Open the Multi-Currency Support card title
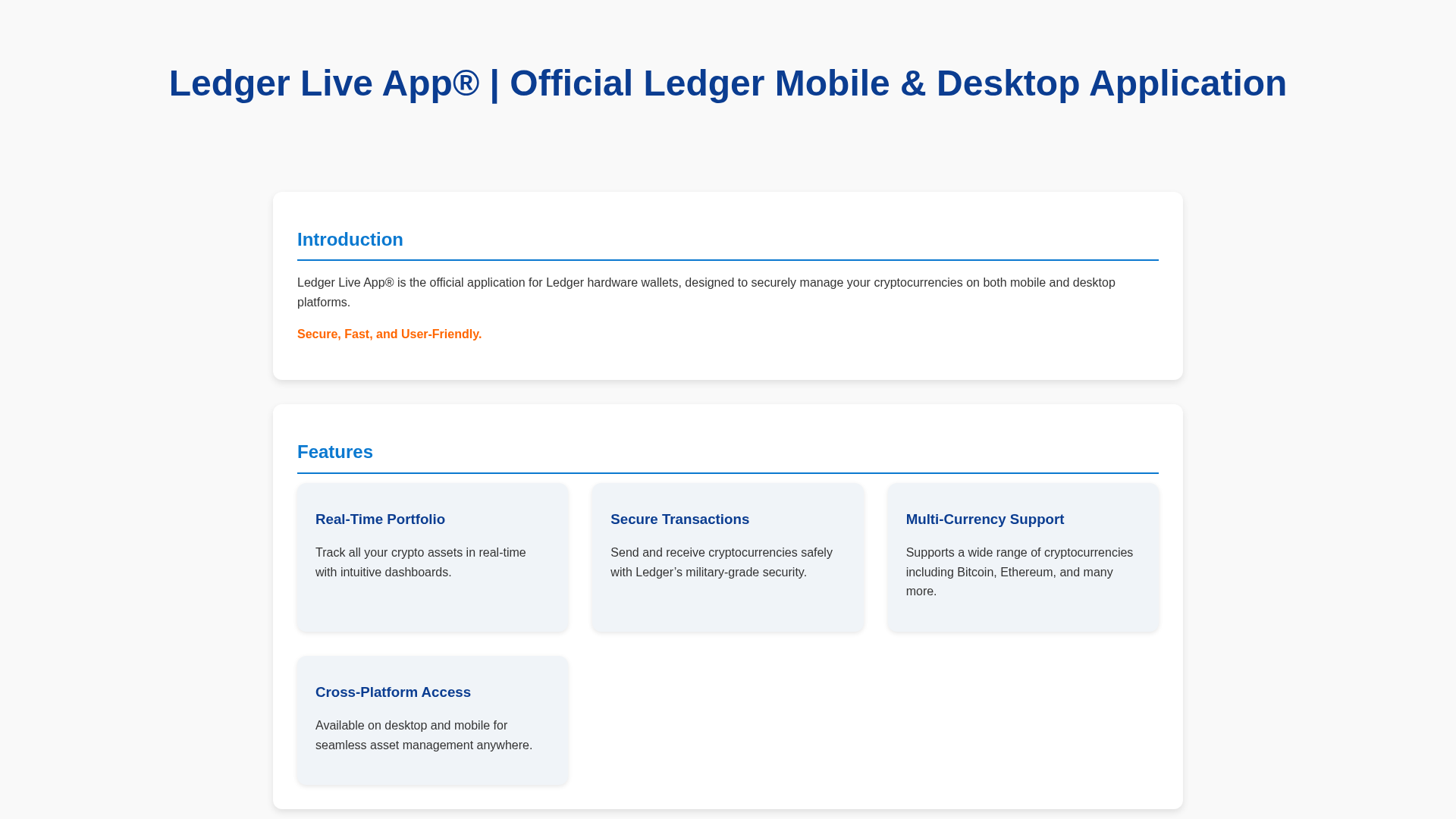Screen dimensions: 1456x819 (x=985, y=519)
